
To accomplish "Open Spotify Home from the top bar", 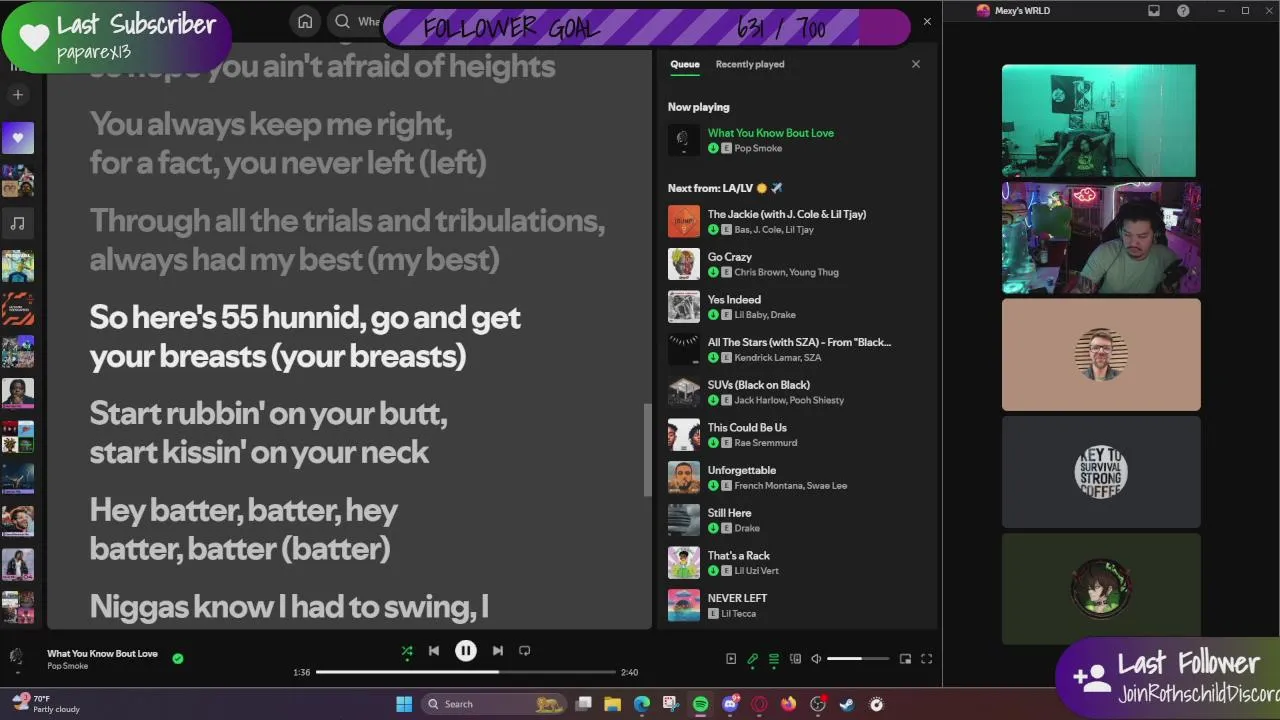I will point(305,21).
